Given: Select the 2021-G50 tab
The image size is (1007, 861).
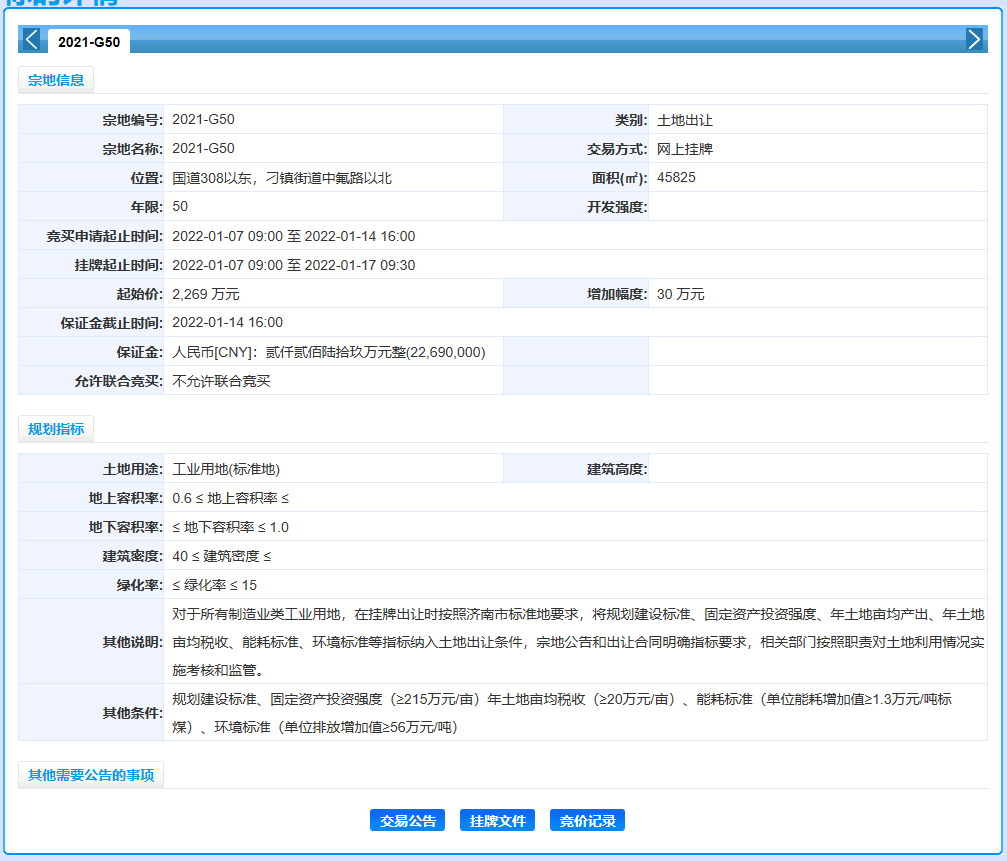Looking at the screenshot, I should (x=89, y=42).
